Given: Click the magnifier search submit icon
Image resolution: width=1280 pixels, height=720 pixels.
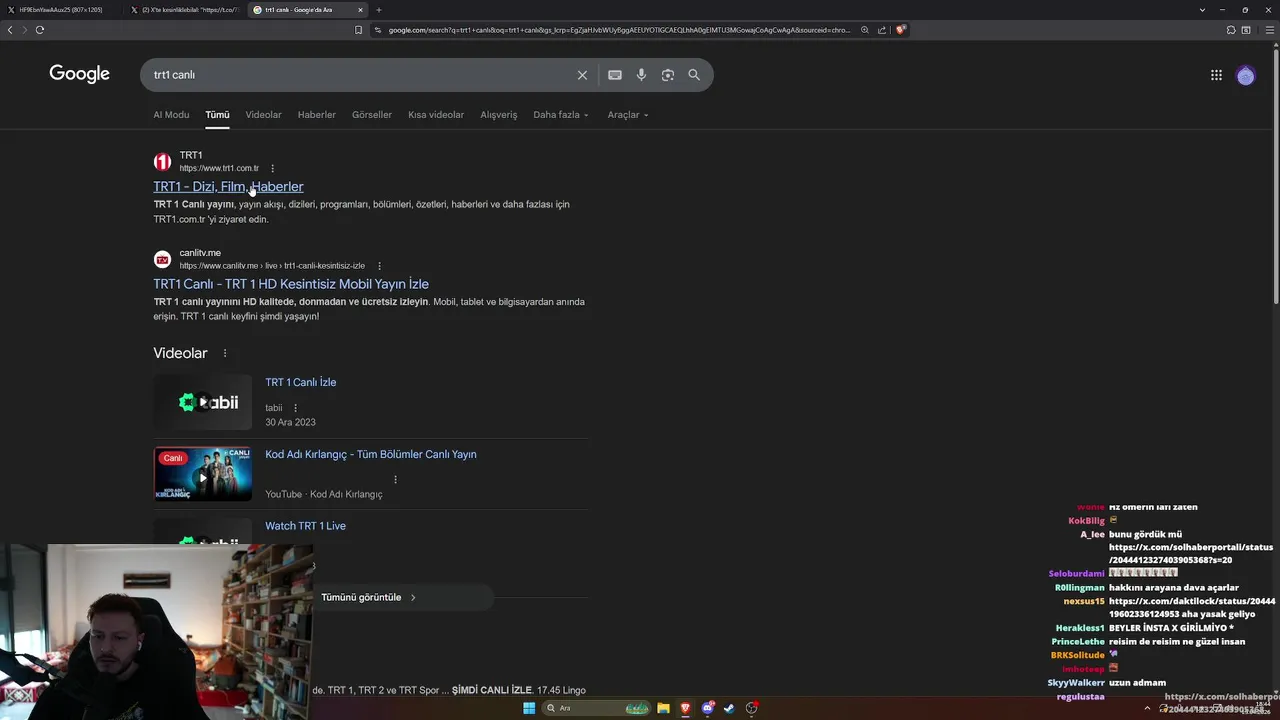Looking at the screenshot, I should coord(694,75).
